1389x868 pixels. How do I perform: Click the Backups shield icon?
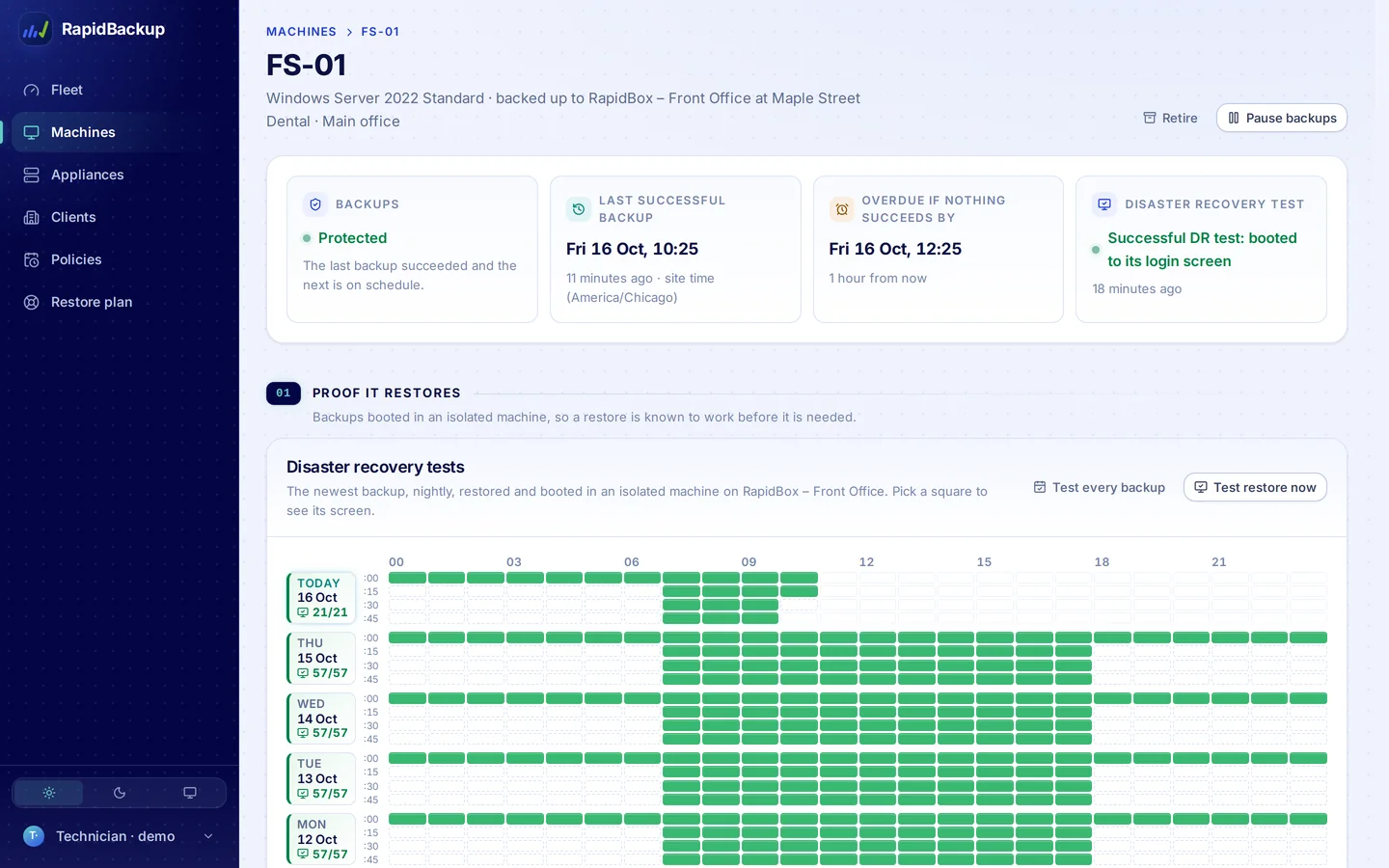pos(315,204)
